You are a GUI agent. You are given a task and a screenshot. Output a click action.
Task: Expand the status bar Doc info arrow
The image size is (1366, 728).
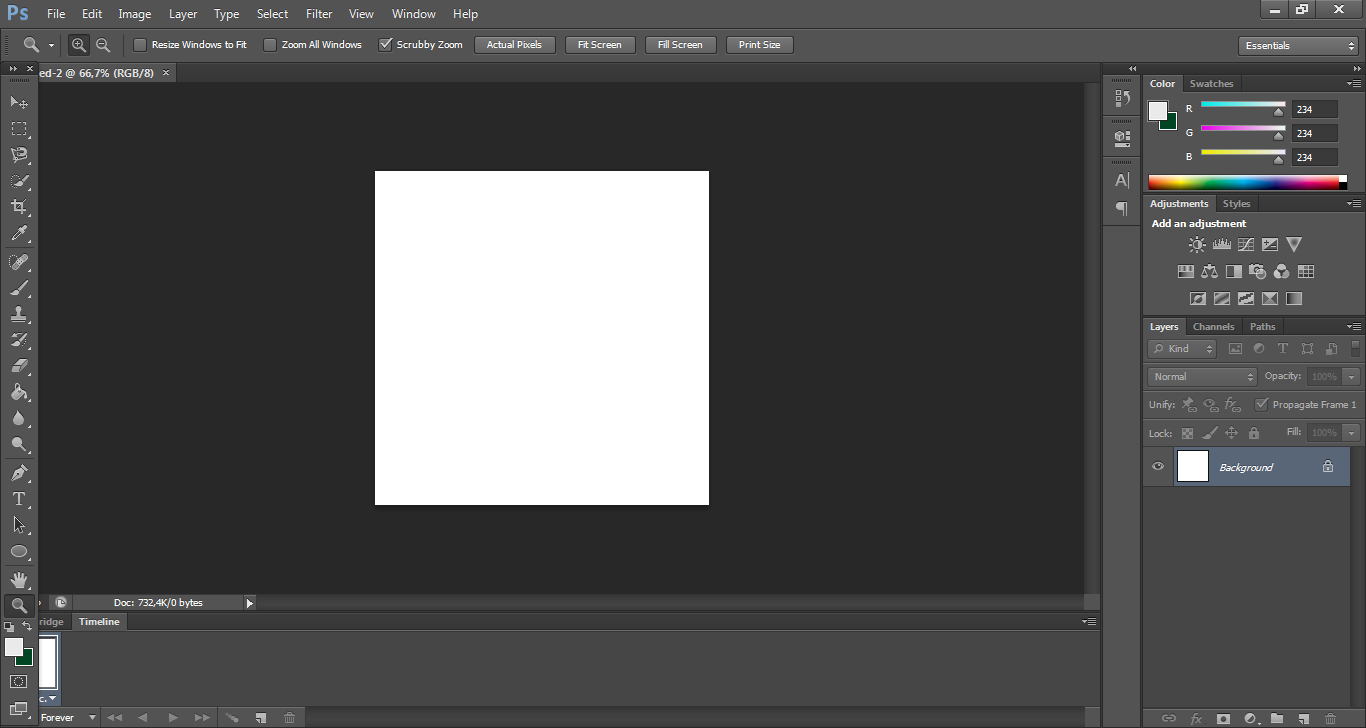249,603
